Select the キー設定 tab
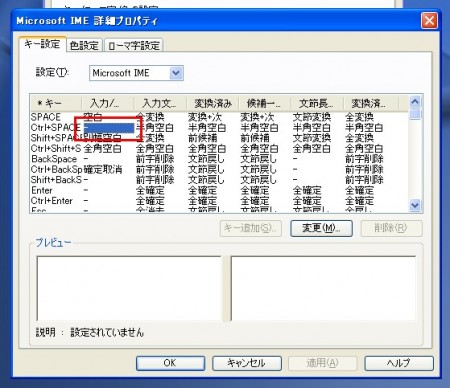Screen dimensions: 450x388 42,44
